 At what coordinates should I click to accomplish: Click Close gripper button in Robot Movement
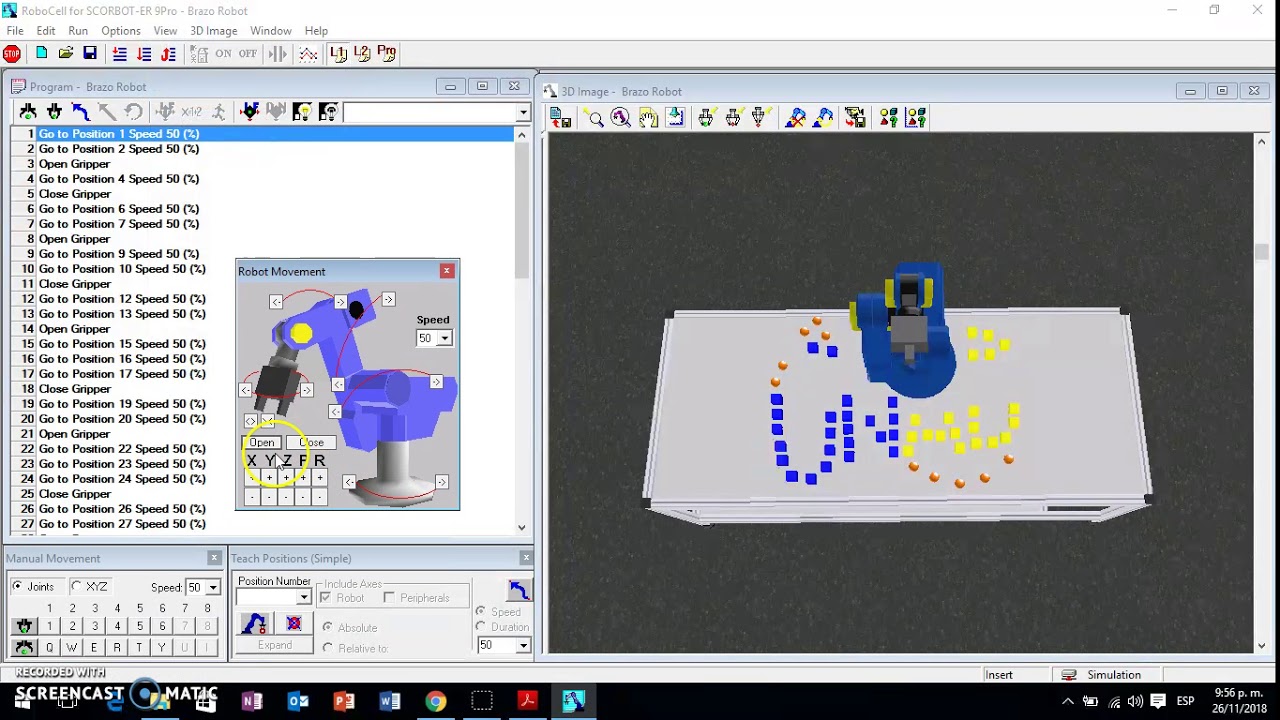point(311,442)
